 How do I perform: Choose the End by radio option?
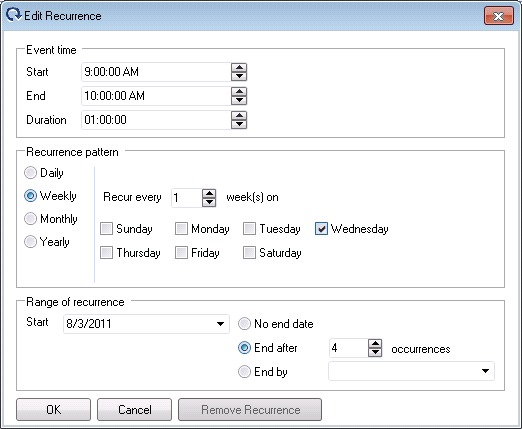pos(244,371)
